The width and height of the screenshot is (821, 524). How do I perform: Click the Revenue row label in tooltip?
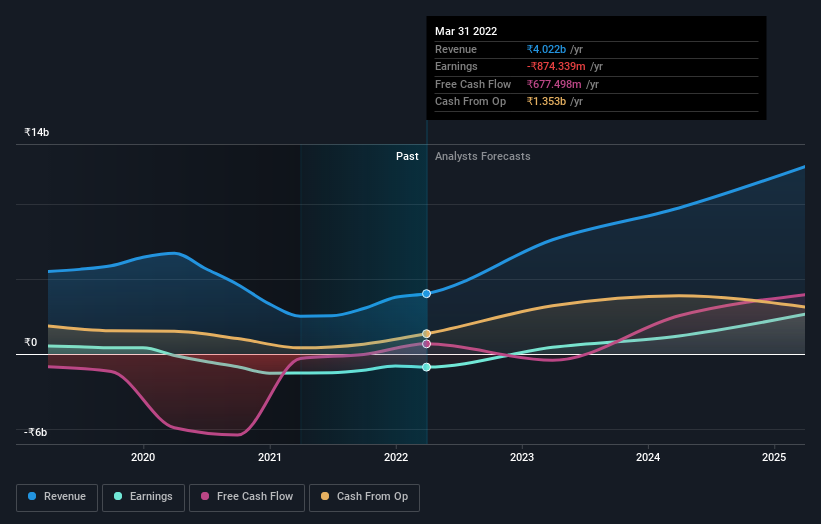[x=456, y=49]
